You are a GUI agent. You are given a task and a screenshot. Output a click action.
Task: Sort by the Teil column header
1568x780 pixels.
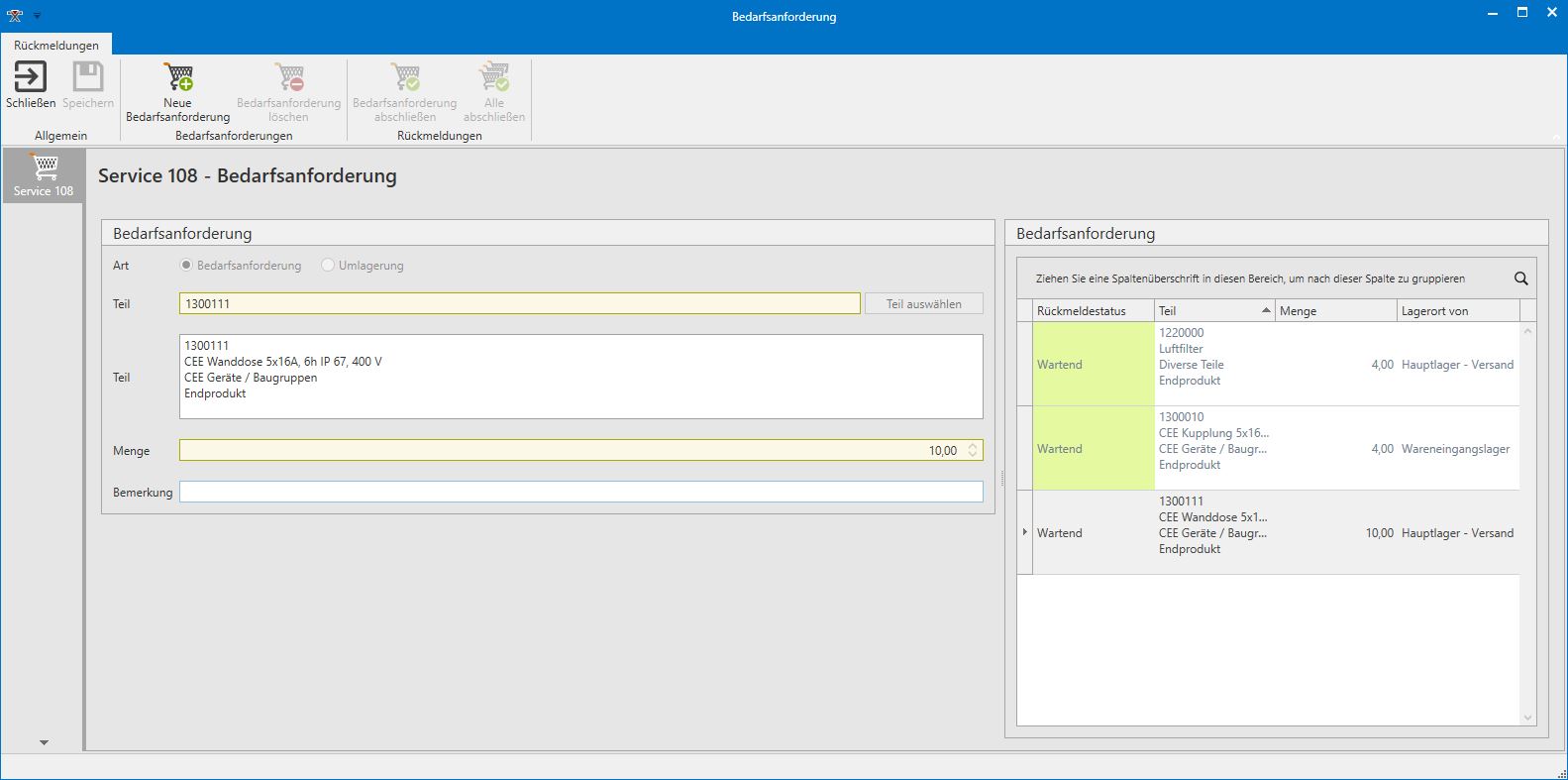pos(1215,310)
